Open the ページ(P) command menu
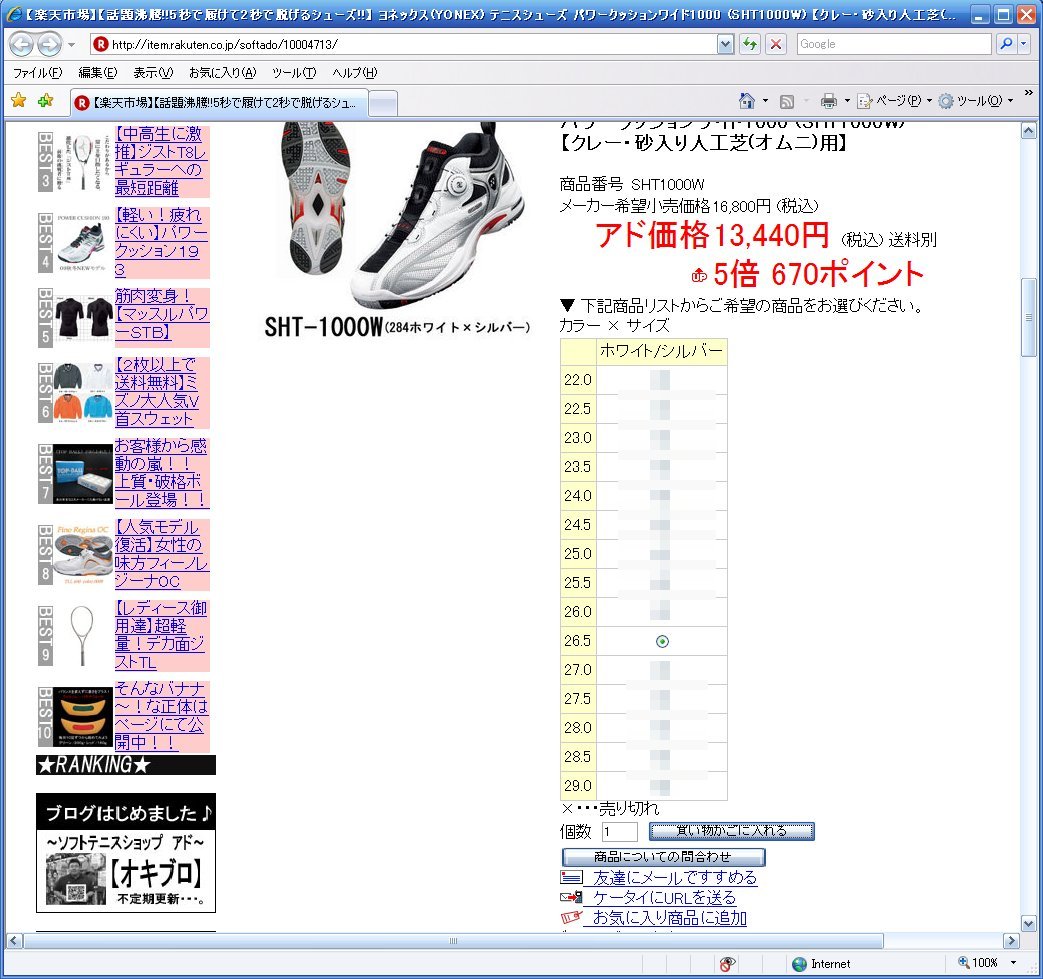 894,101
